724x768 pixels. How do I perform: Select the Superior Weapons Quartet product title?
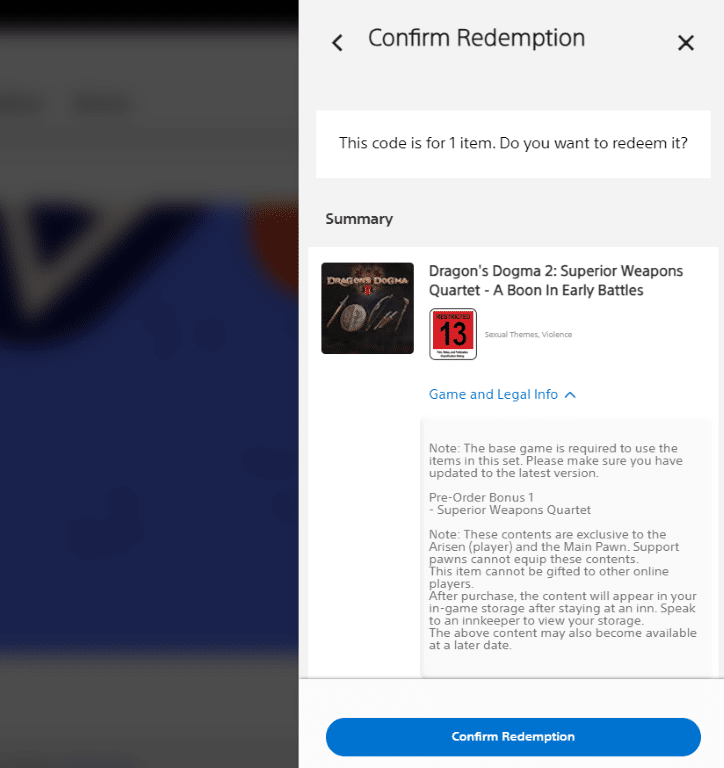[x=555, y=281]
